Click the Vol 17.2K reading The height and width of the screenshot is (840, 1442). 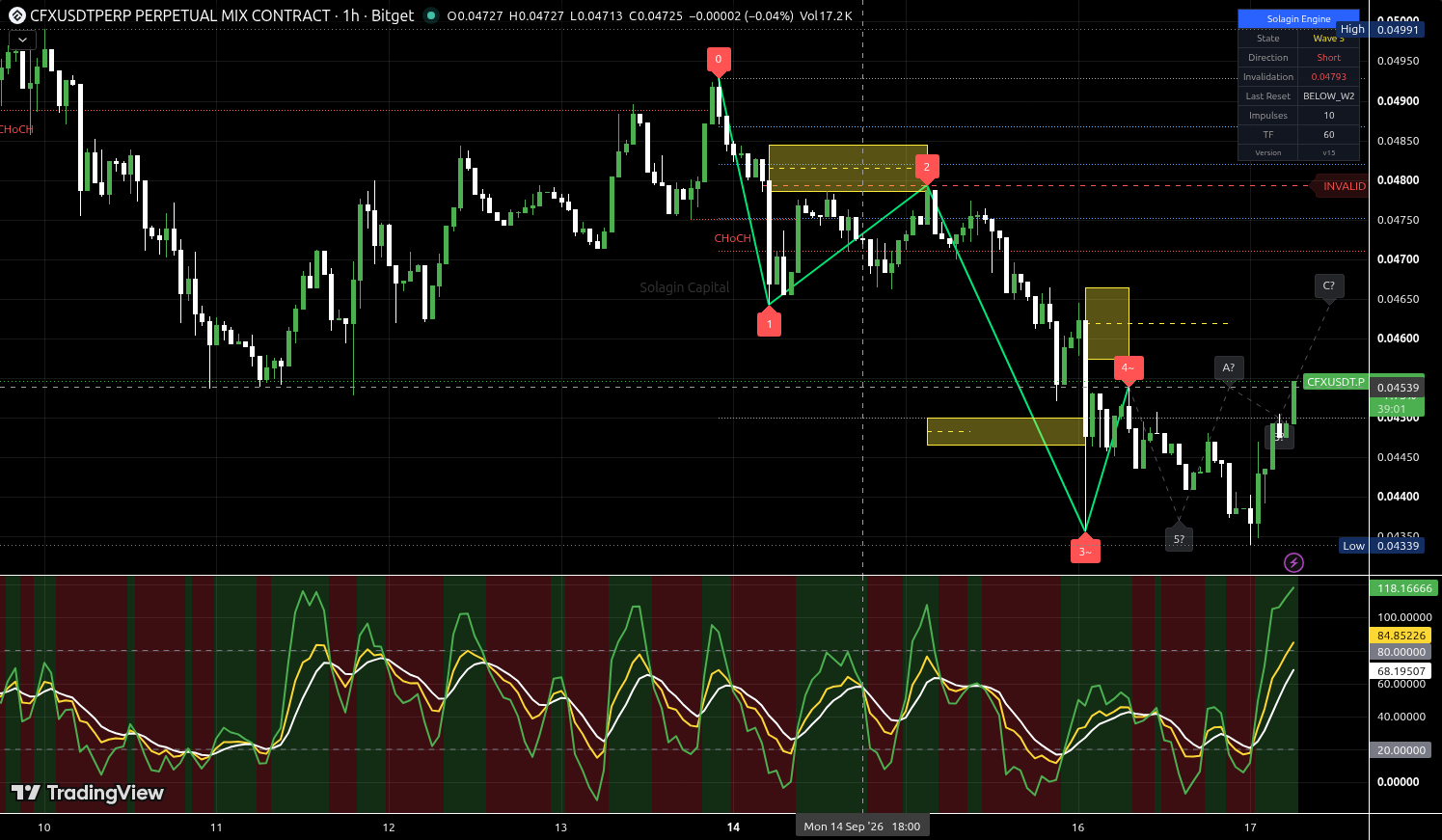(826, 16)
